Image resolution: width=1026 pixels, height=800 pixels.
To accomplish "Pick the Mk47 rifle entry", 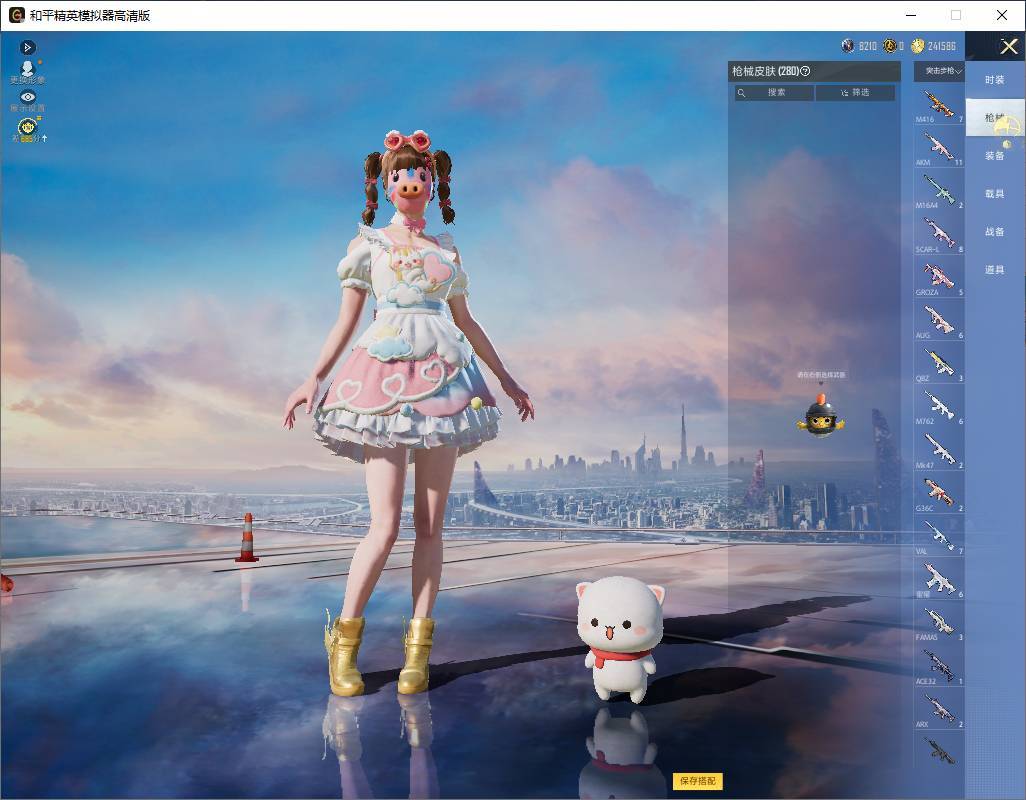I will click(939, 450).
